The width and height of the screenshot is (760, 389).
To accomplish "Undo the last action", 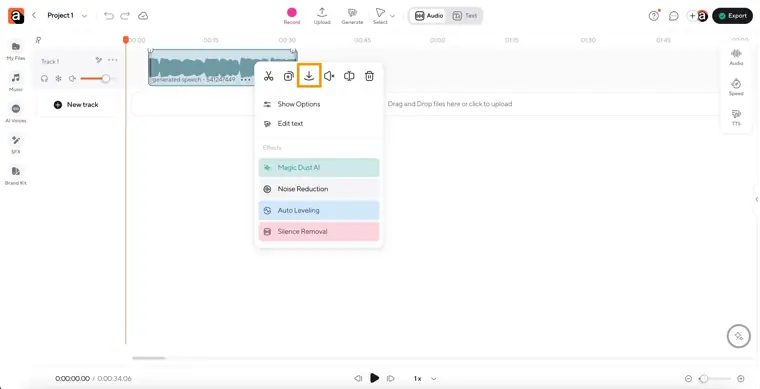I will [x=109, y=16].
